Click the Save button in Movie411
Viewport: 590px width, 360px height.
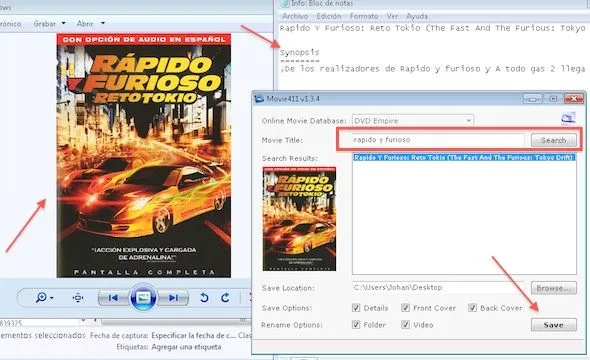tap(554, 325)
